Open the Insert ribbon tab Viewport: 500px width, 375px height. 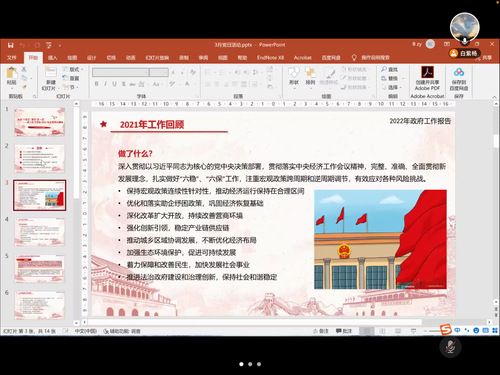coord(53,58)
